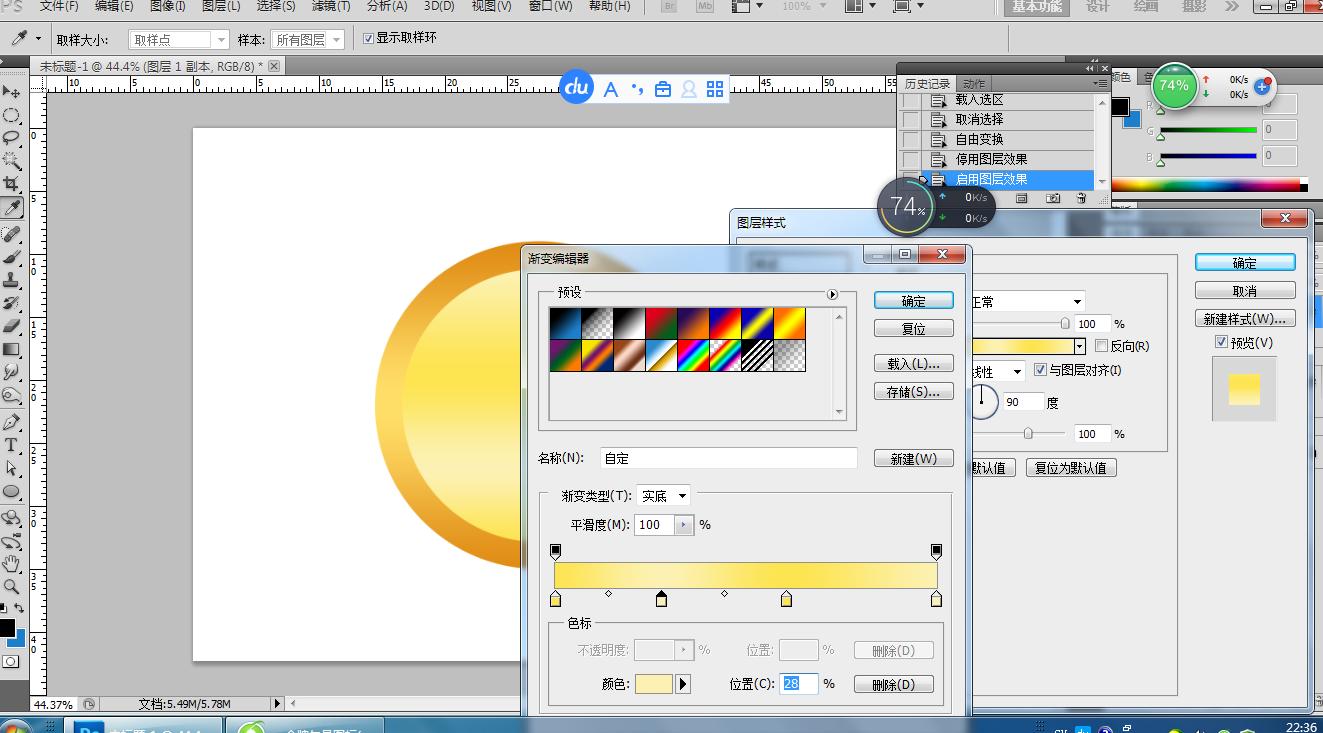The height and width of the screenshot is (733, 1323).
Task: Select the Move tool
Action: click(12, 90)
